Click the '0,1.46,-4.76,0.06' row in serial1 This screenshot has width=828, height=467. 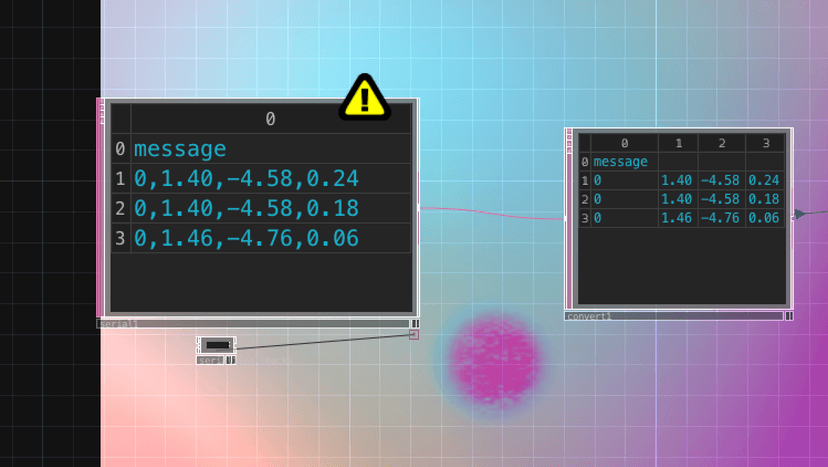(271, 238)
